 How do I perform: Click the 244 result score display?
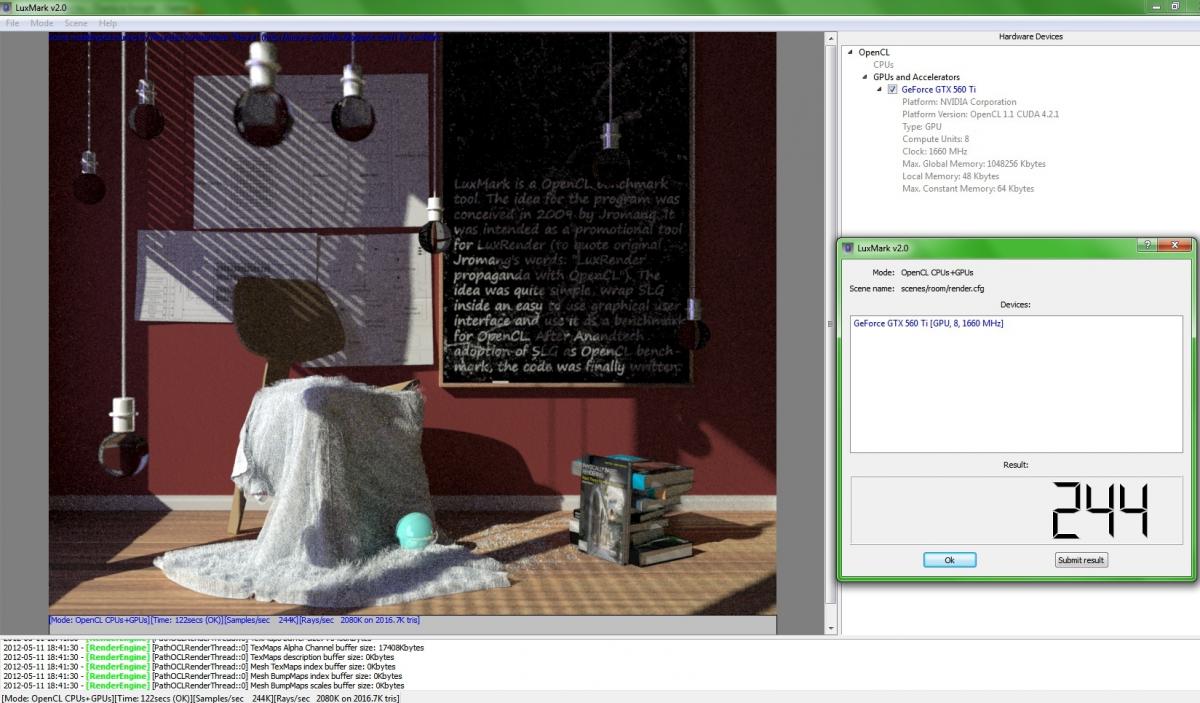pyautogui.click(x=1016, y=510)
